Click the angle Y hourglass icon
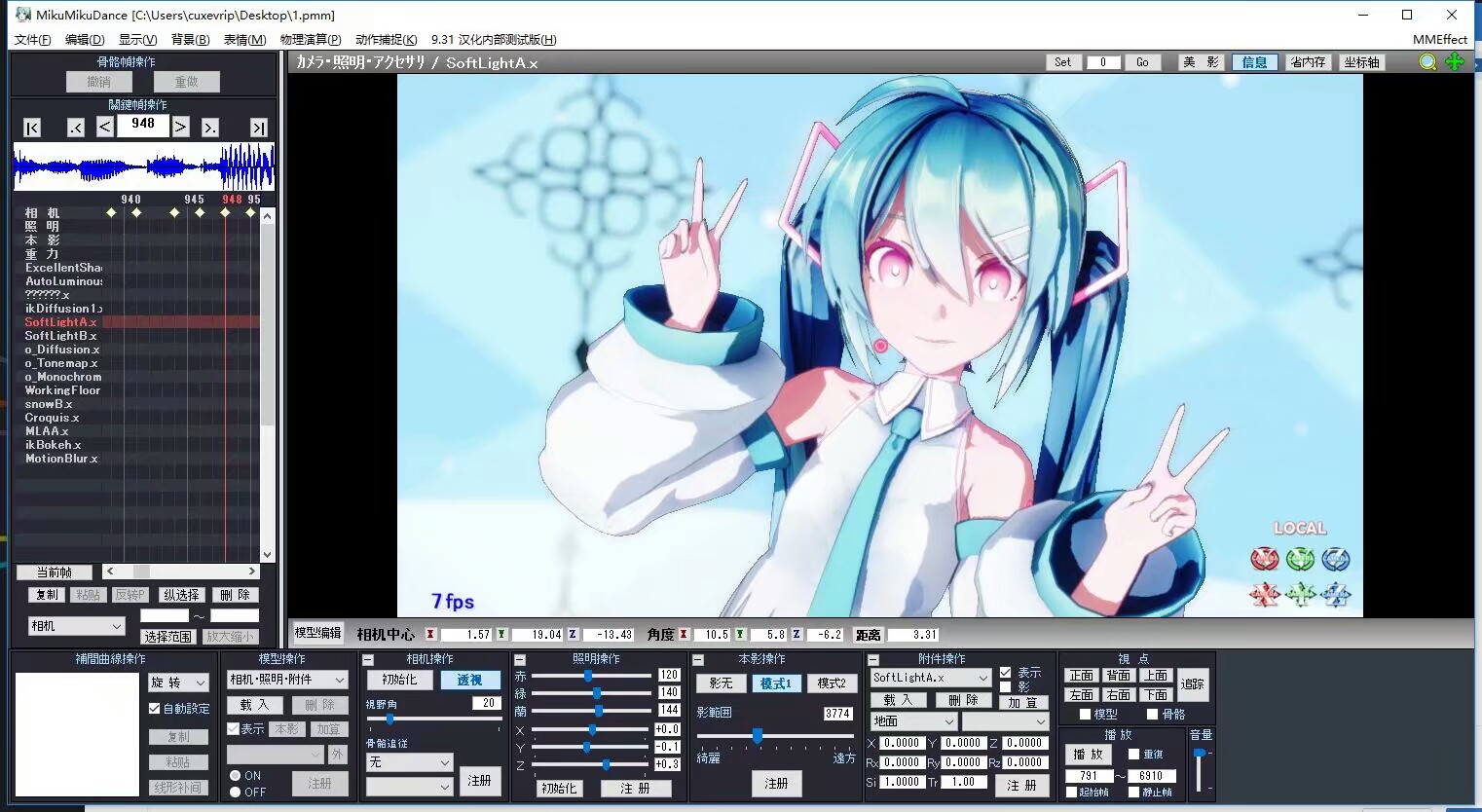 click(x=740, y=635)
